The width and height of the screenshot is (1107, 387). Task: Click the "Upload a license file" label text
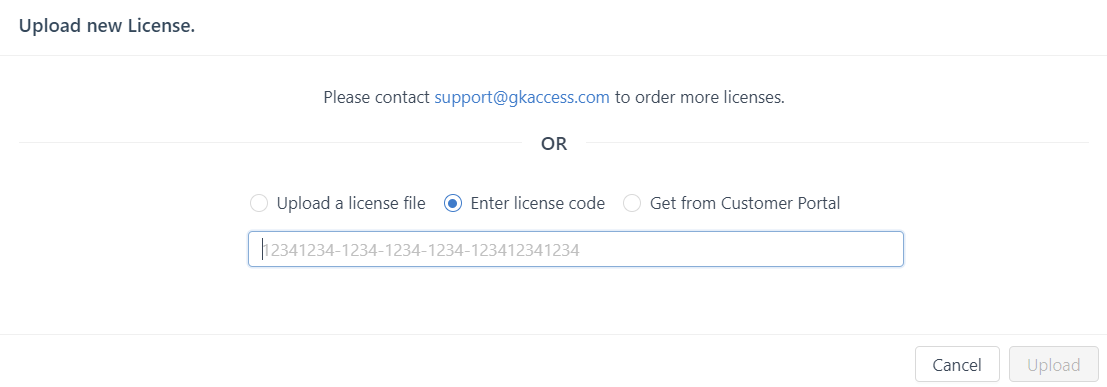(x=351, y=203)
